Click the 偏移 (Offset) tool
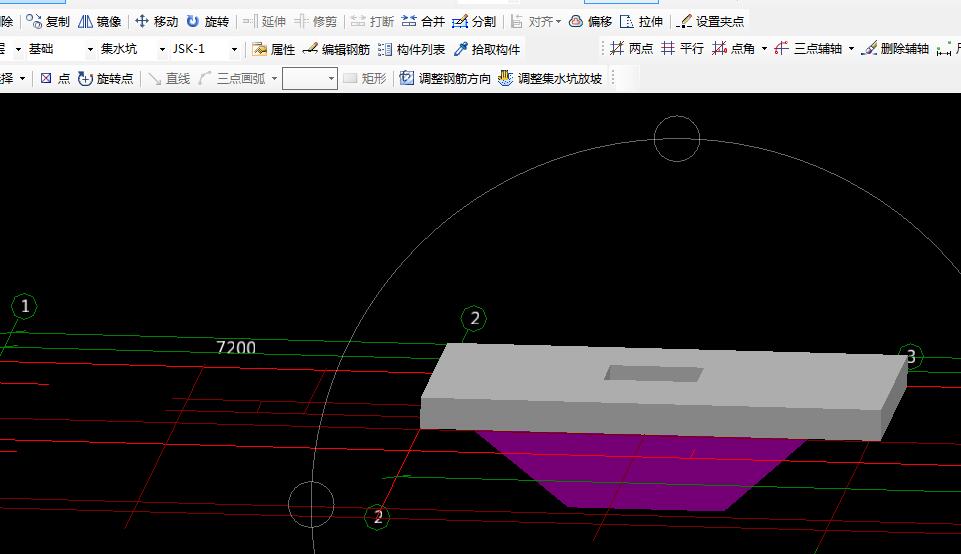 tap(590, 21)
